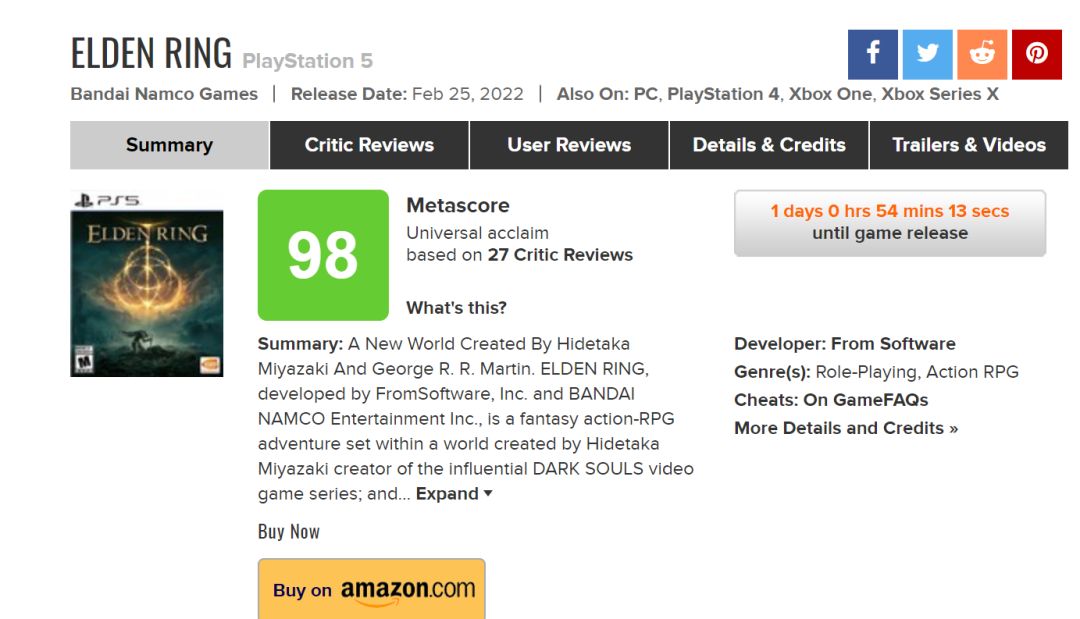
Task: Open the 27 Critic Reviews link
Action: coord(560,255)
